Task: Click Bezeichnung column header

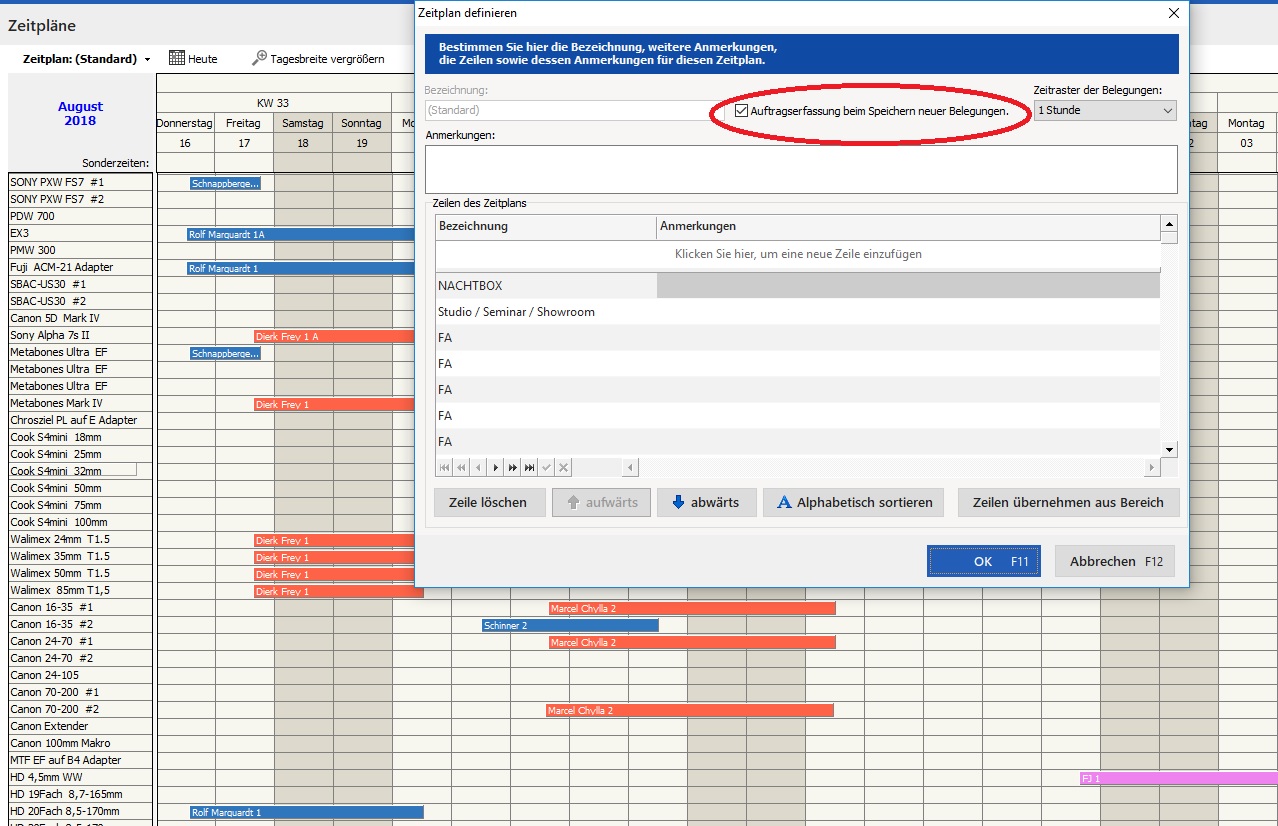Action: click(x=546, y=227)
